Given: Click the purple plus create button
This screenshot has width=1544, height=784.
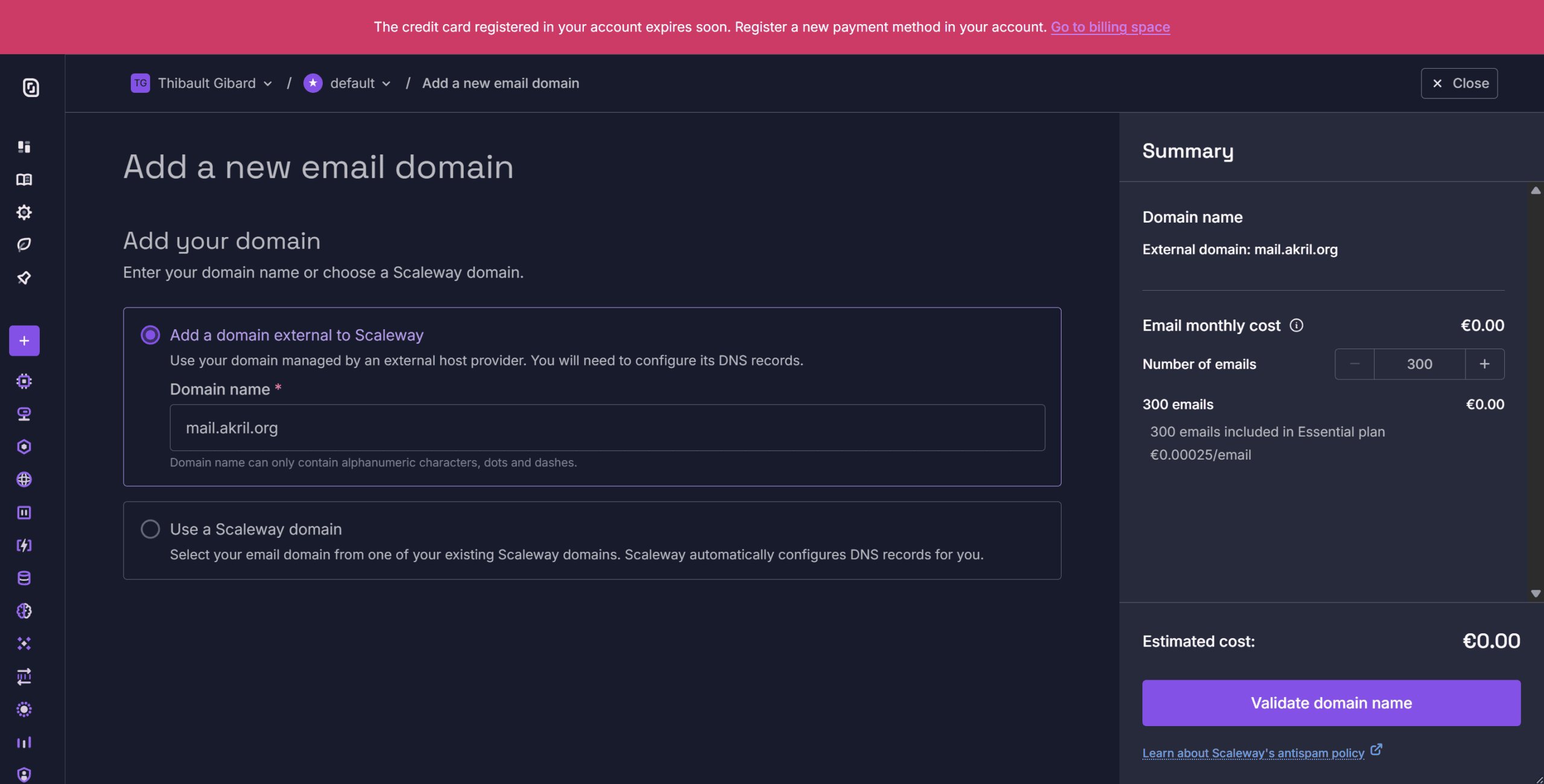Looking at the screenshot, I should tap(24, 341).
